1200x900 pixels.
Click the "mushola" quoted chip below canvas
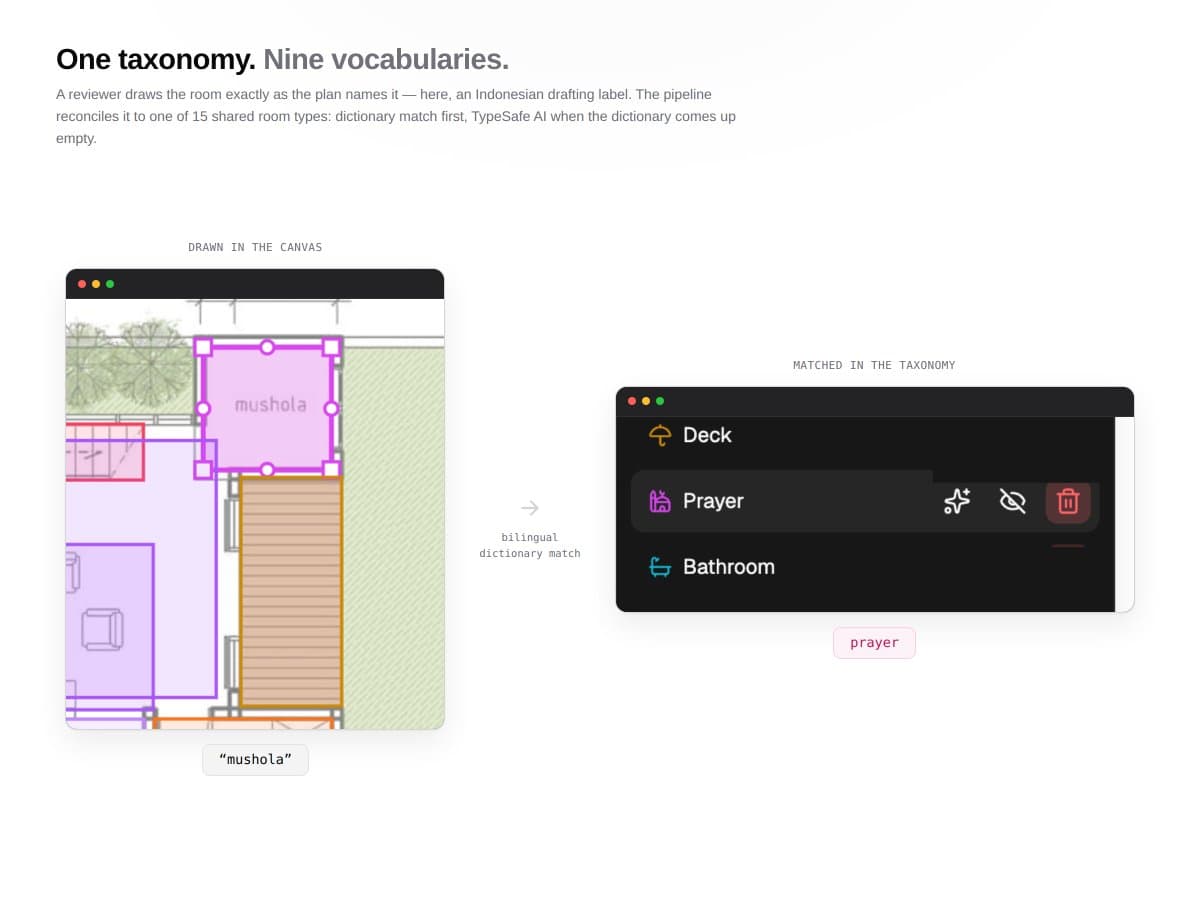[255, 759]
